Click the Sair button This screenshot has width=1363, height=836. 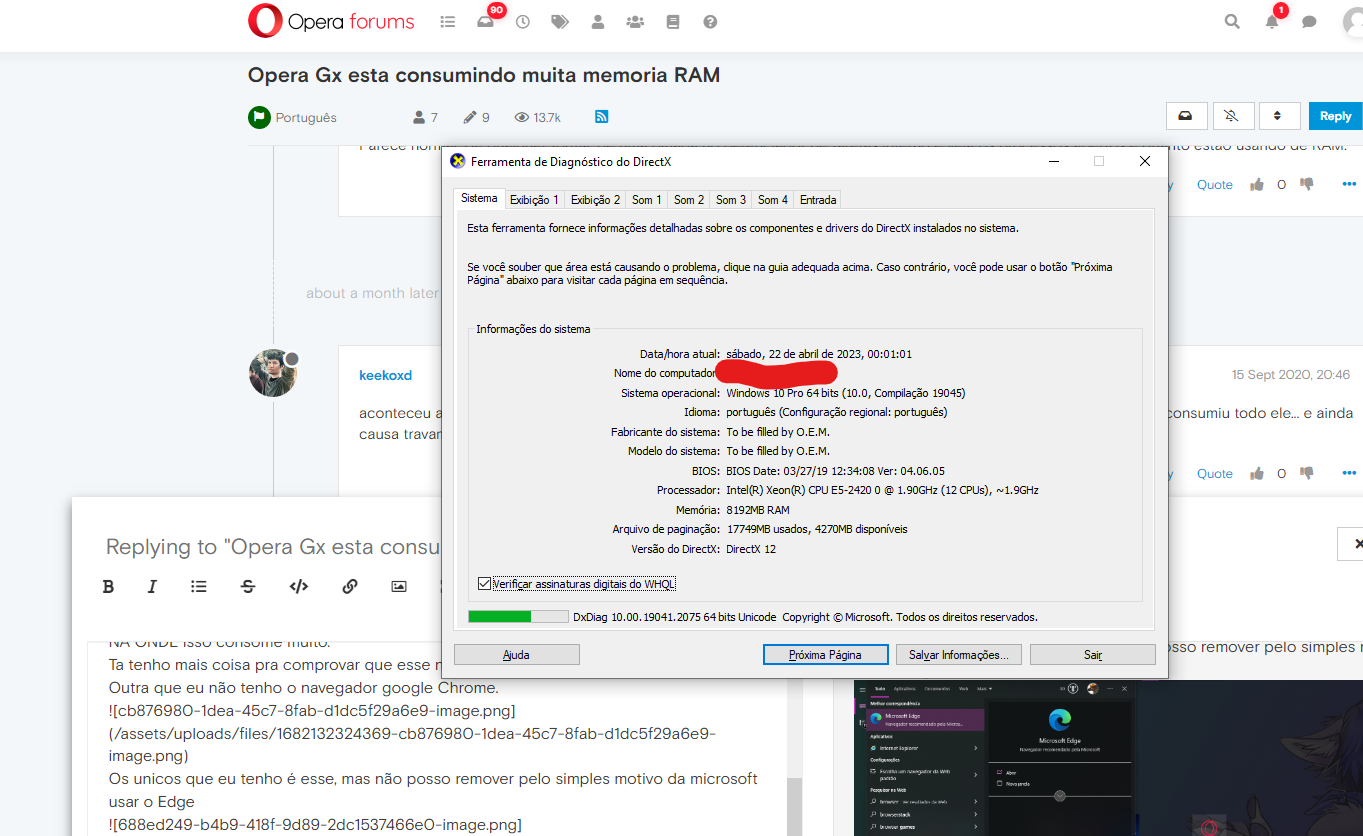point(1093,655)
